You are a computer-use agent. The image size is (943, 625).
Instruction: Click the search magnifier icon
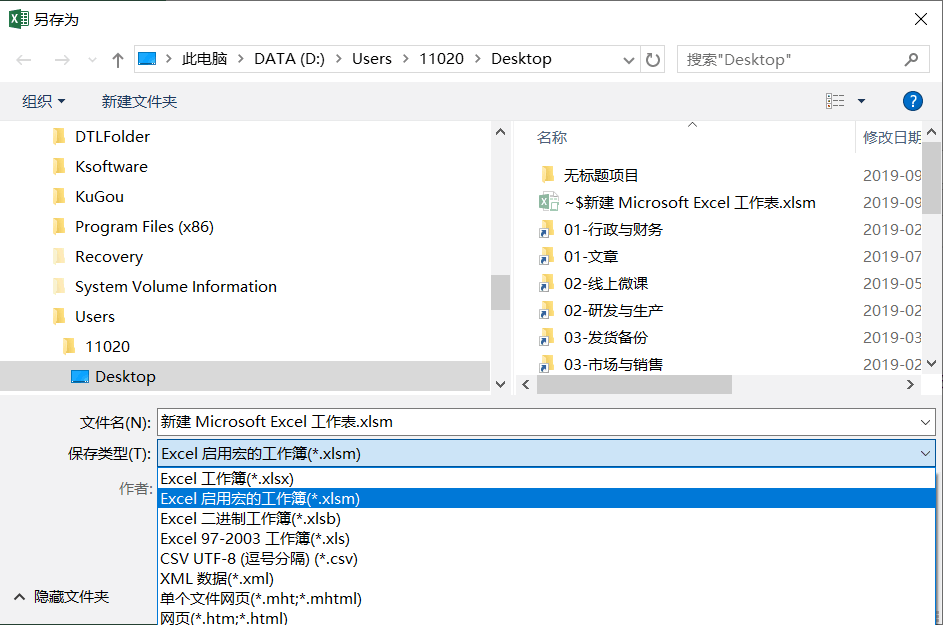pos(911,60)
